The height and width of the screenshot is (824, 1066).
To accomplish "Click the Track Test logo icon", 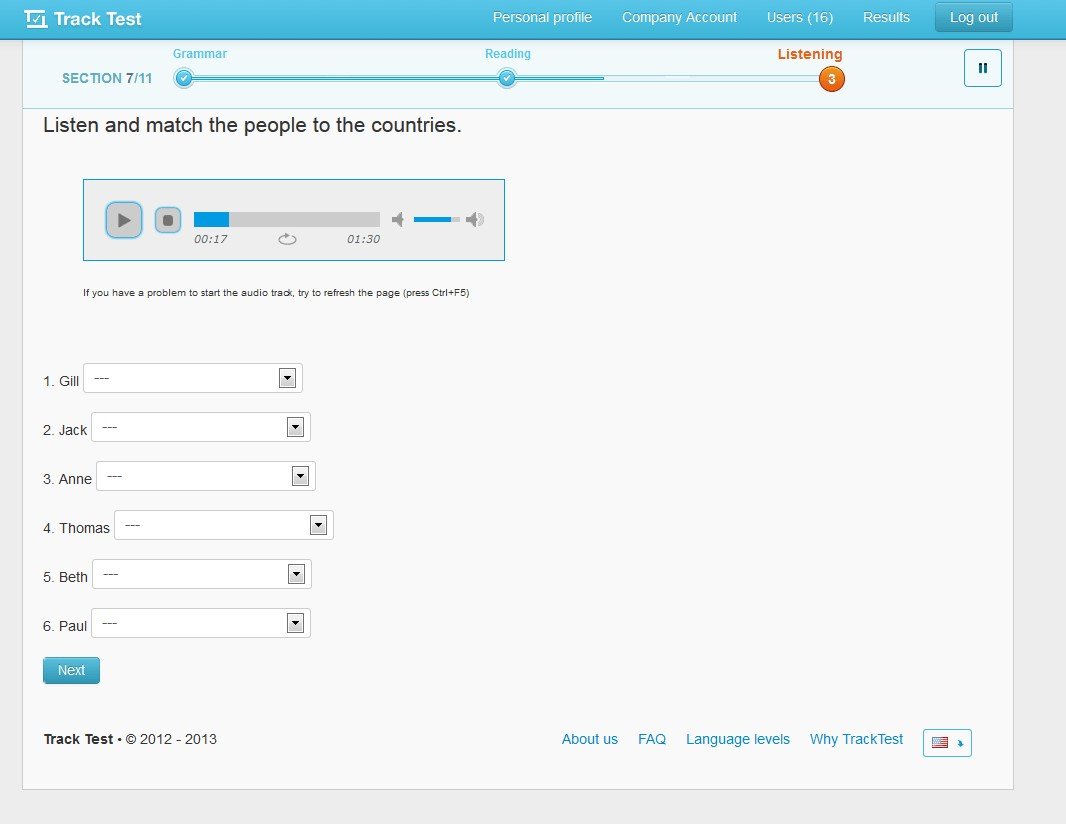I will [x=36, y=18].
